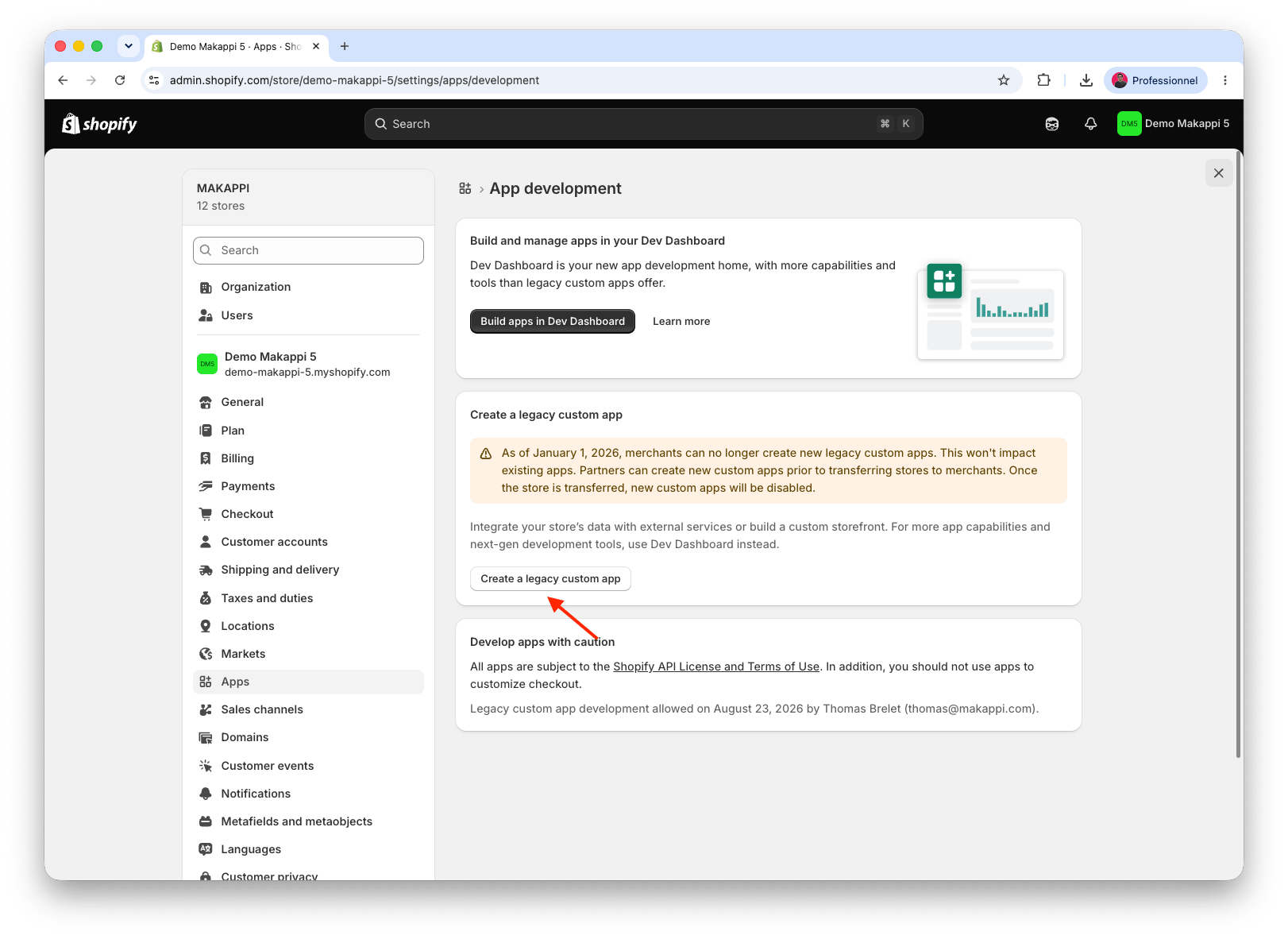Open Notifications settings
Image resolution: width=1288 pixels, height=939 pixels.
[308, 794]
